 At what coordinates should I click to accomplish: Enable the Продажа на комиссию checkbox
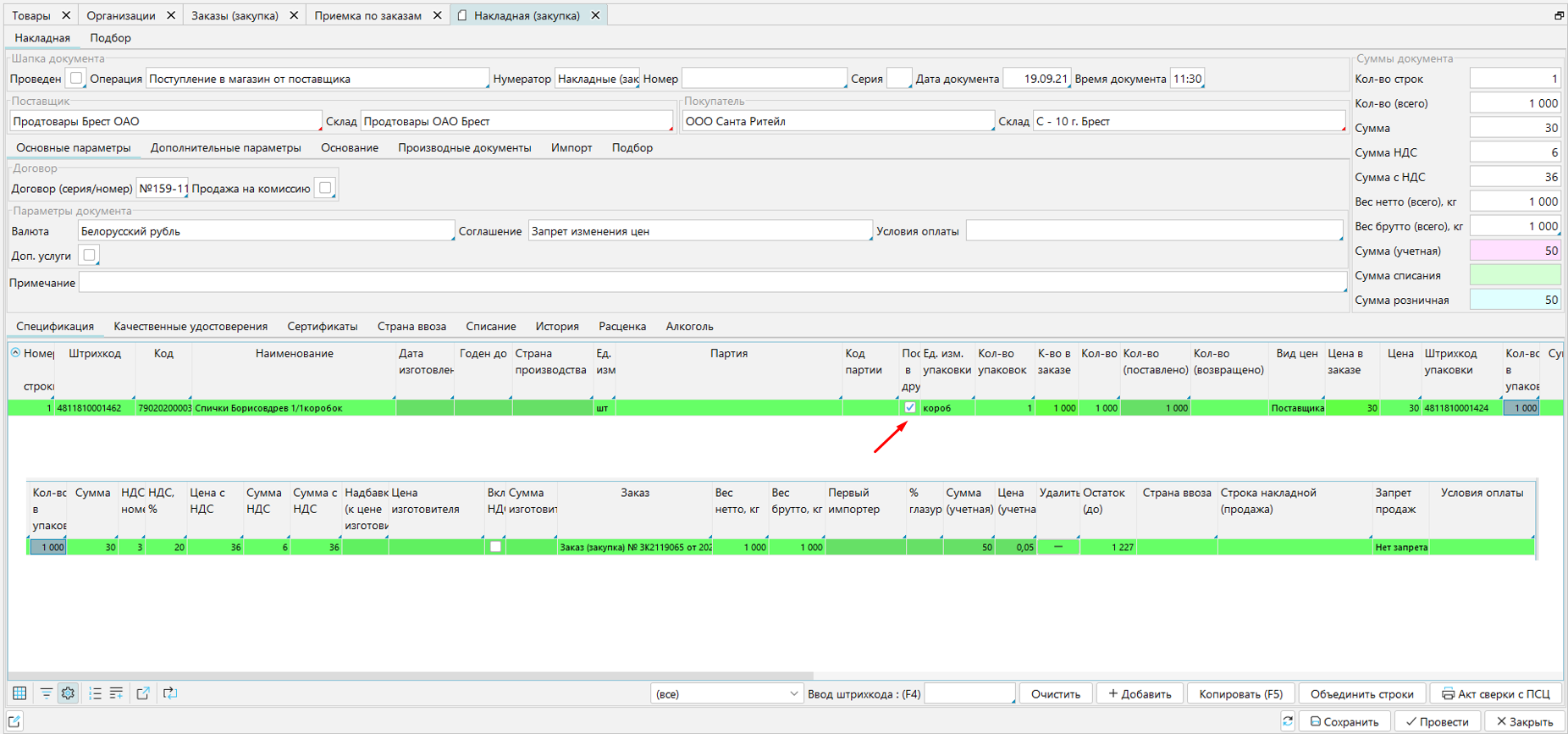click(325, 188)
